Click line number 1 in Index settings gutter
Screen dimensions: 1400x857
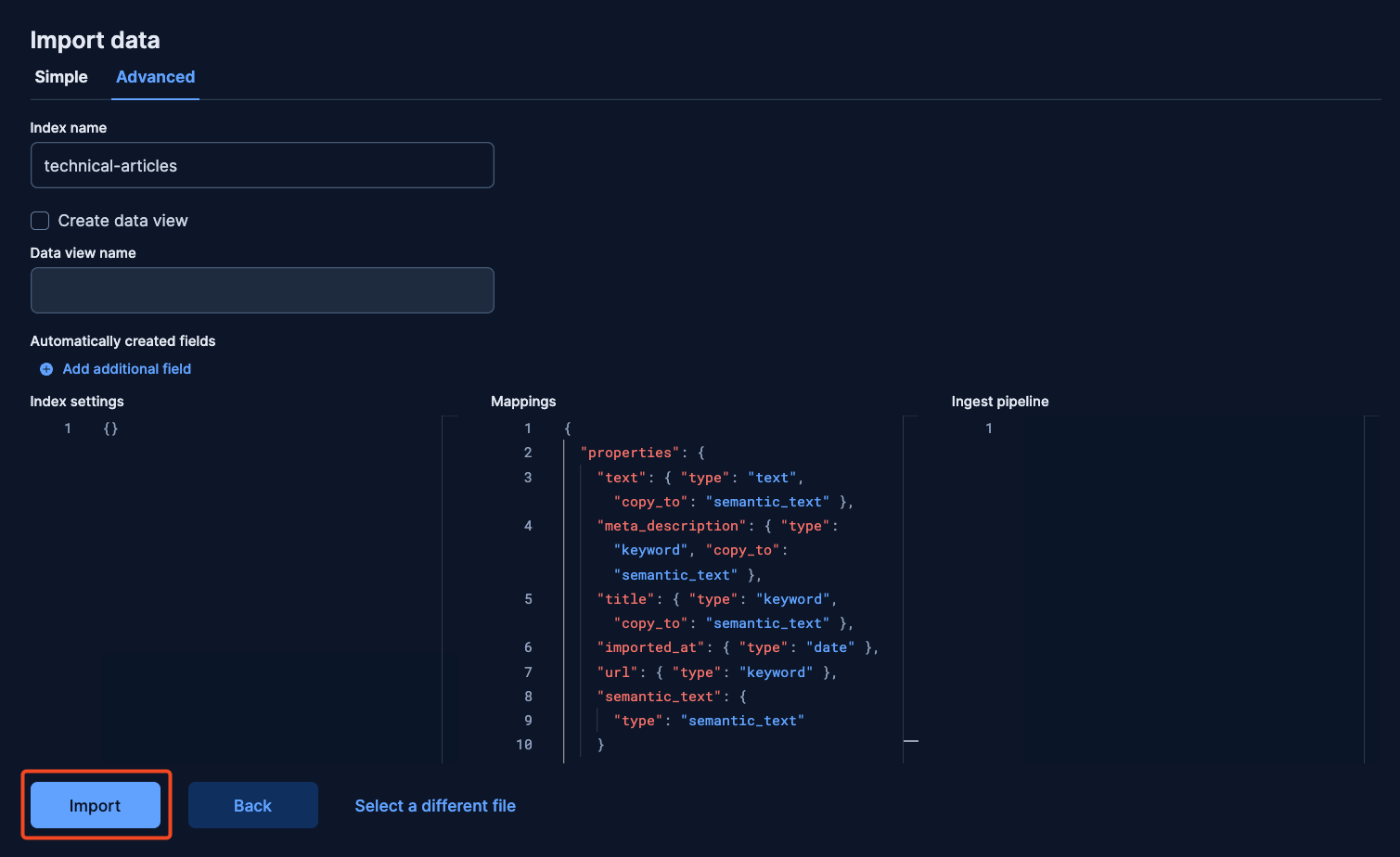[x=68, y=428]
